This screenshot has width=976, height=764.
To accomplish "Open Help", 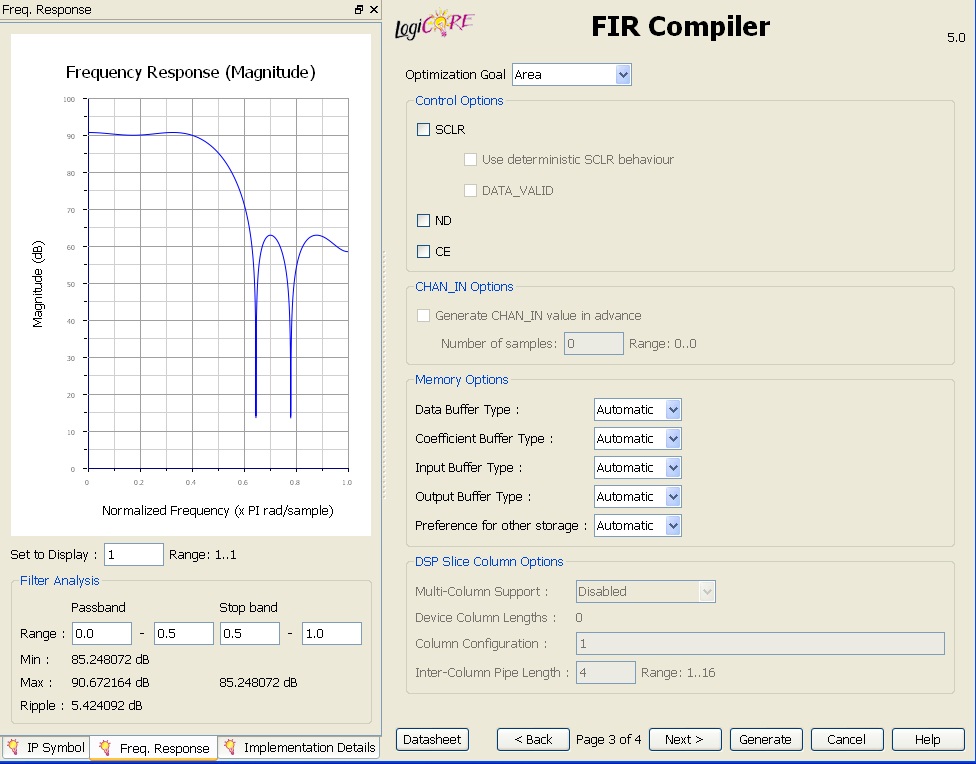I will click(x=927, y=740).
